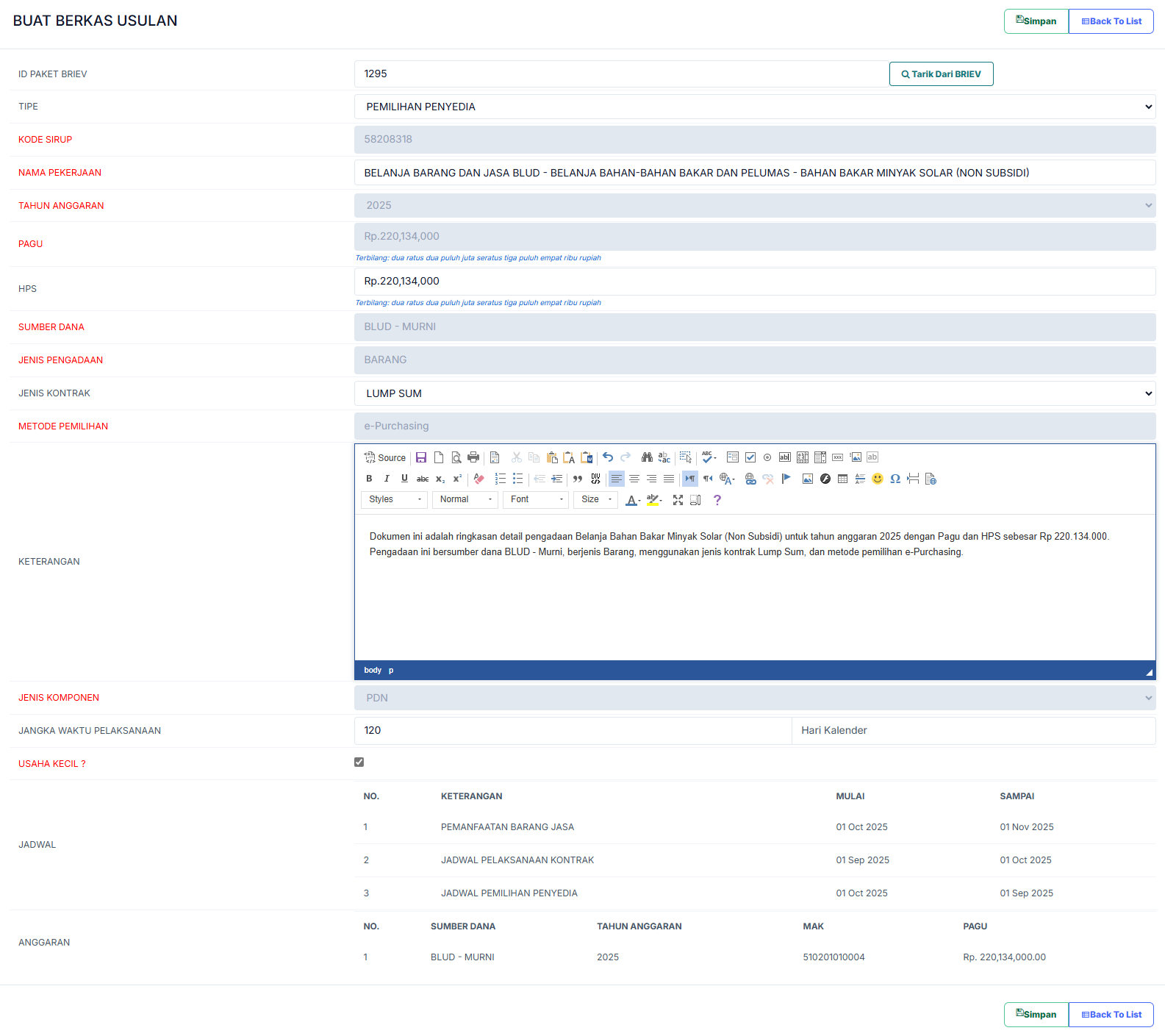Viewport: 1165px width, 1036px height.
Task: Open the Font dropdown in editor
Action: [x=537, y=500]
